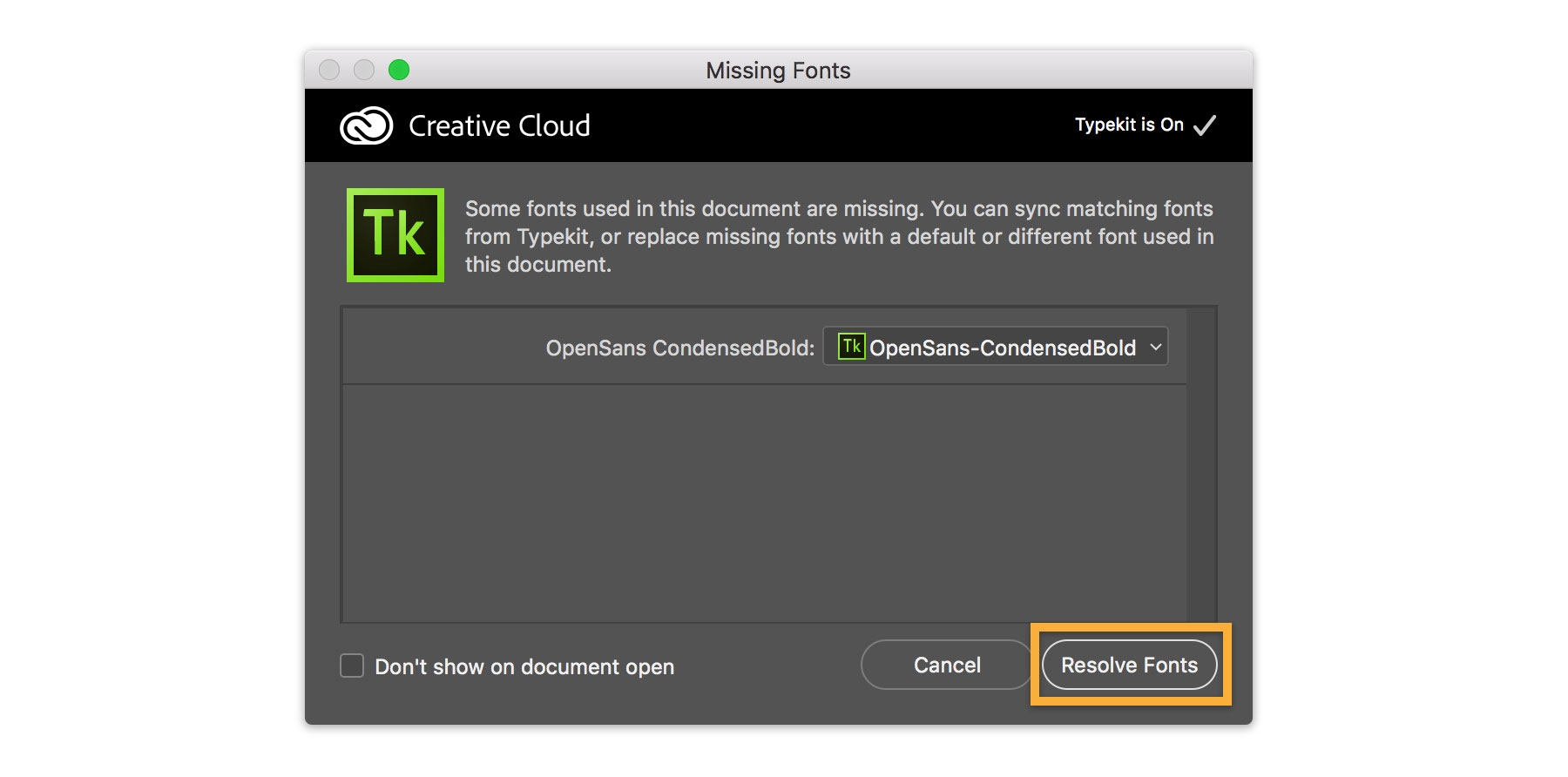Click the small Tk badge in font dropdown

point(851,347)
